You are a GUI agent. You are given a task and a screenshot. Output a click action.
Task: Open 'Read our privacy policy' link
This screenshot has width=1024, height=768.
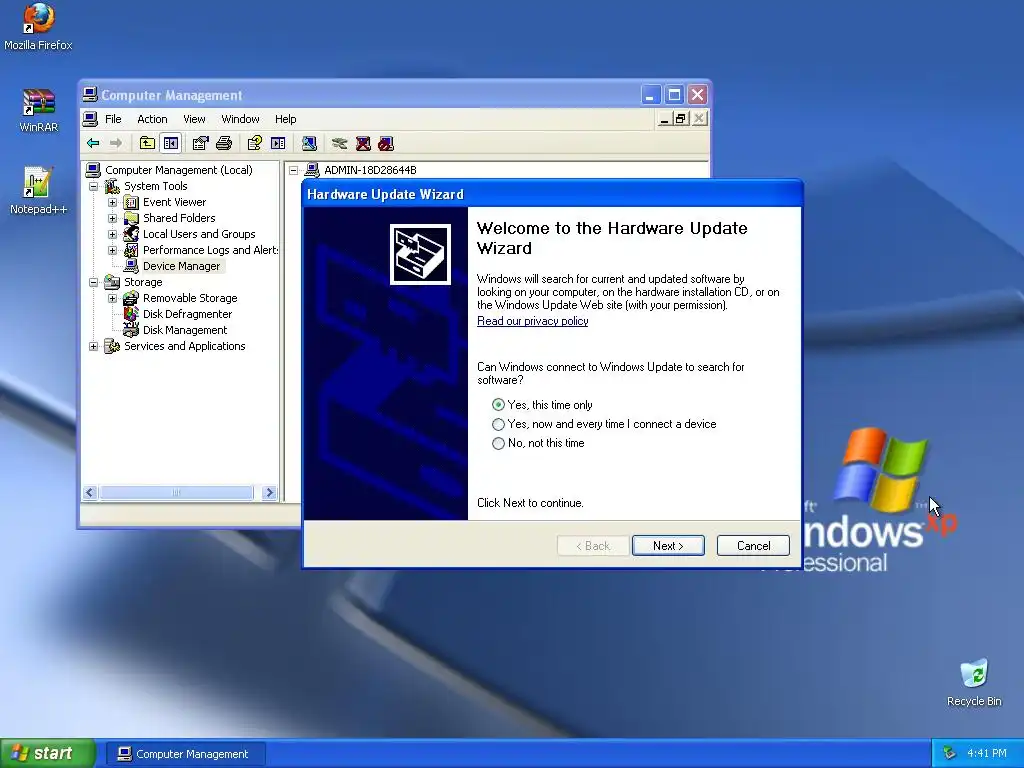[x=532, y=321]
